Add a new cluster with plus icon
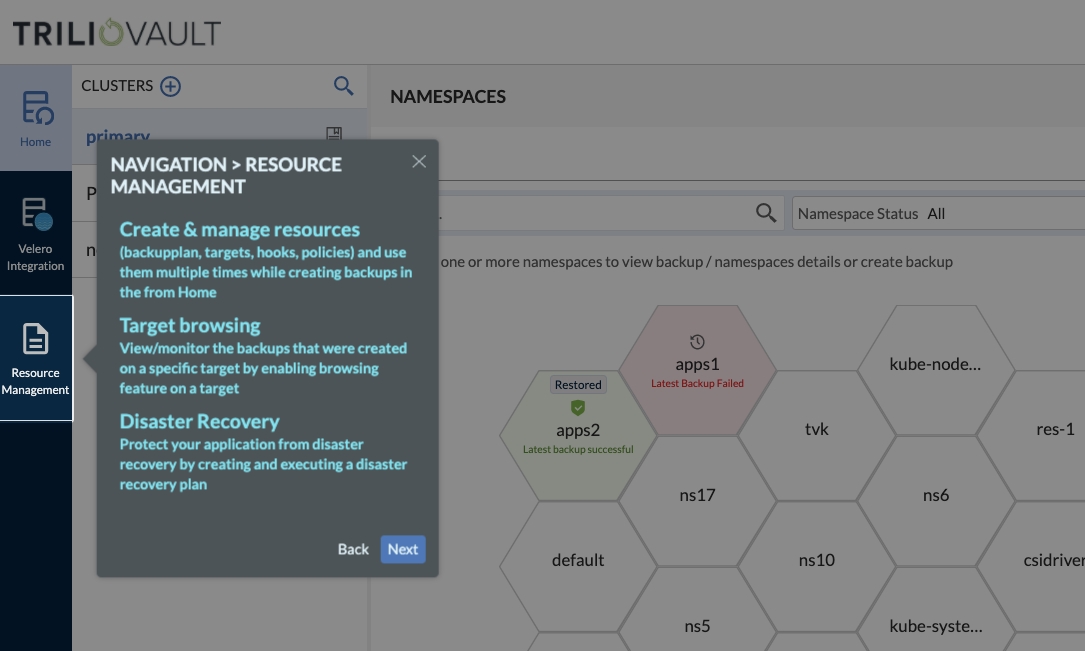The image size is (1085, 651). (x=171, y=86)
